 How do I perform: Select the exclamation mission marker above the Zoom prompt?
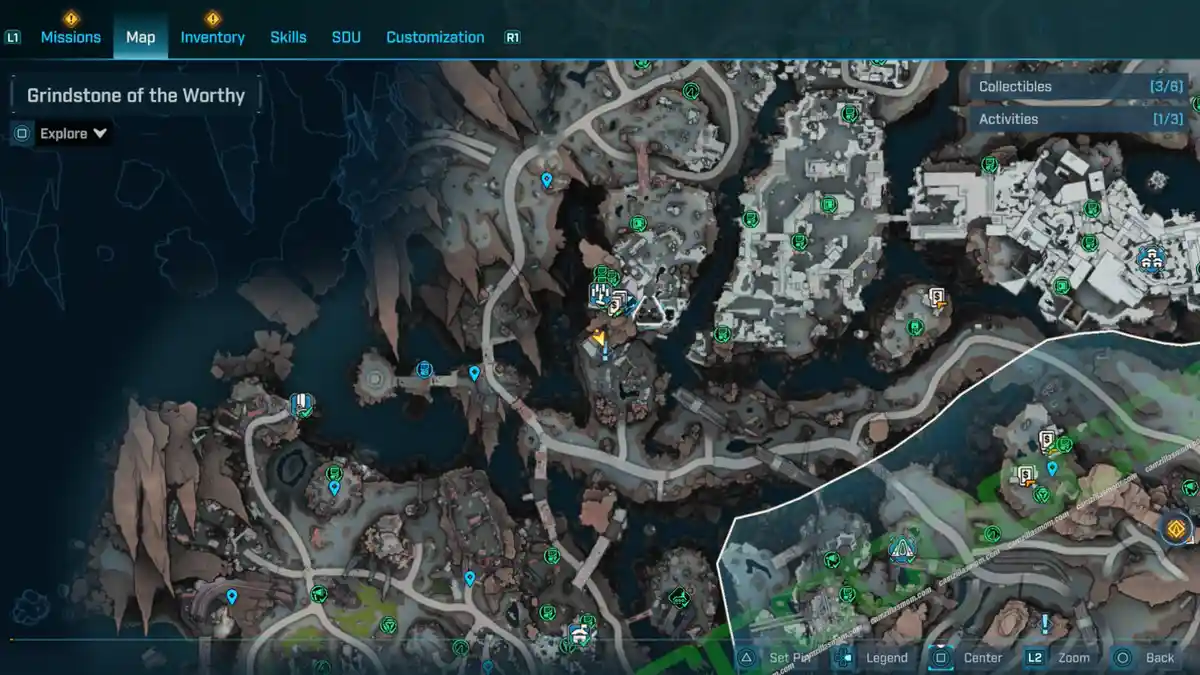coord(1045,624)
